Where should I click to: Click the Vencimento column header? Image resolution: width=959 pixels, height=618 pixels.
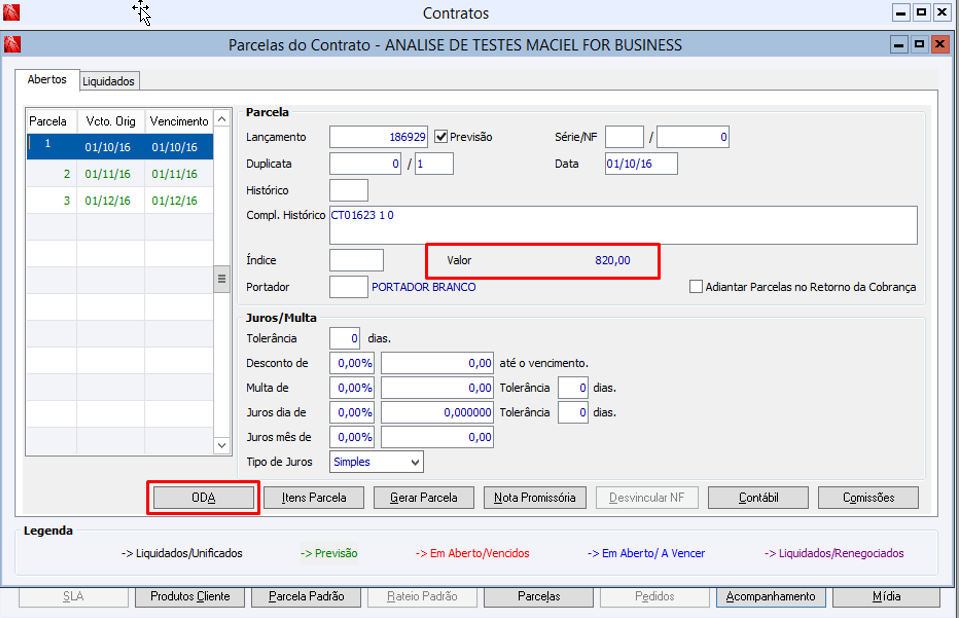point(179,121)
